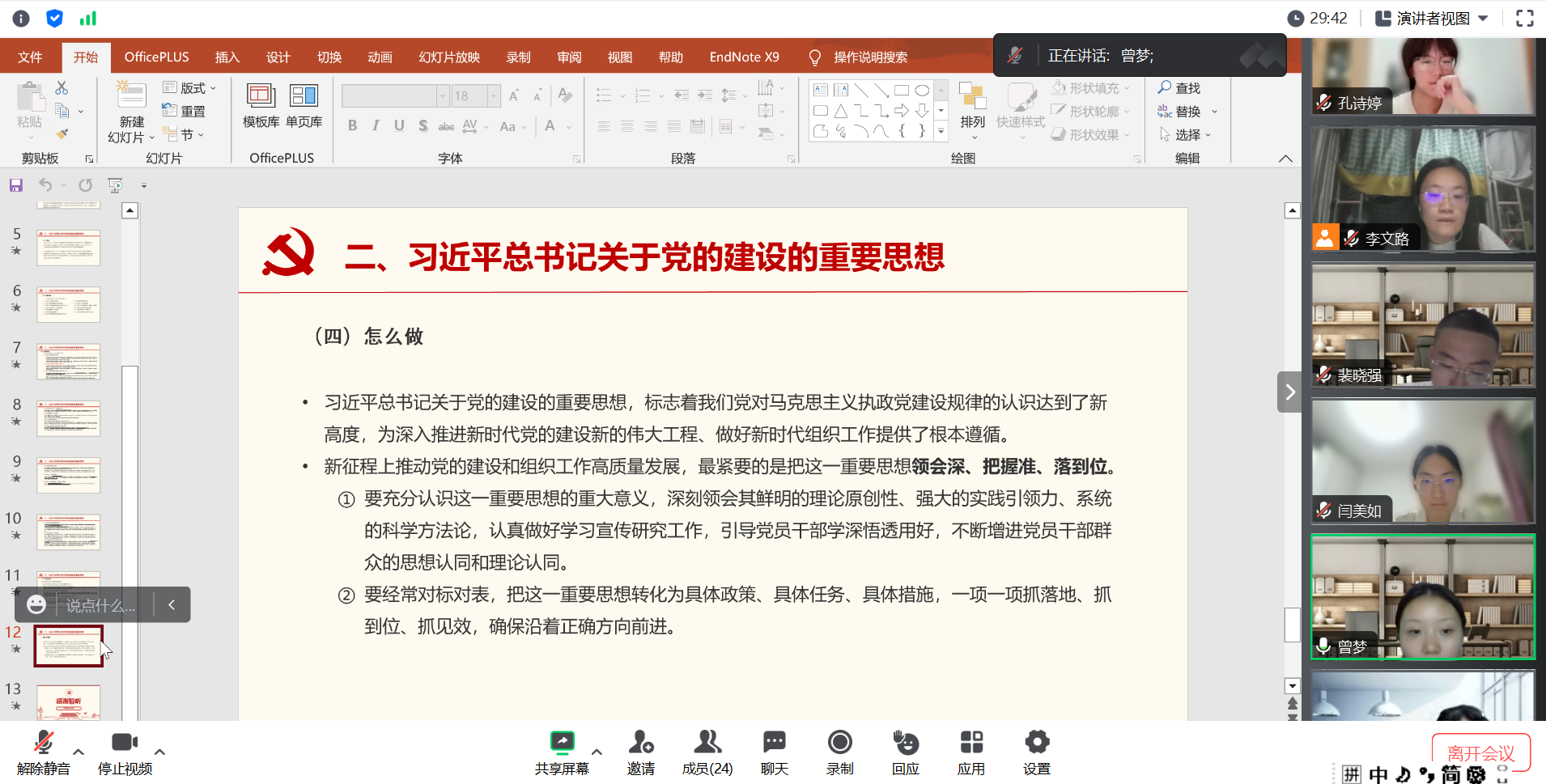Unmute microphone via 解除静音

tap(44, 743)
